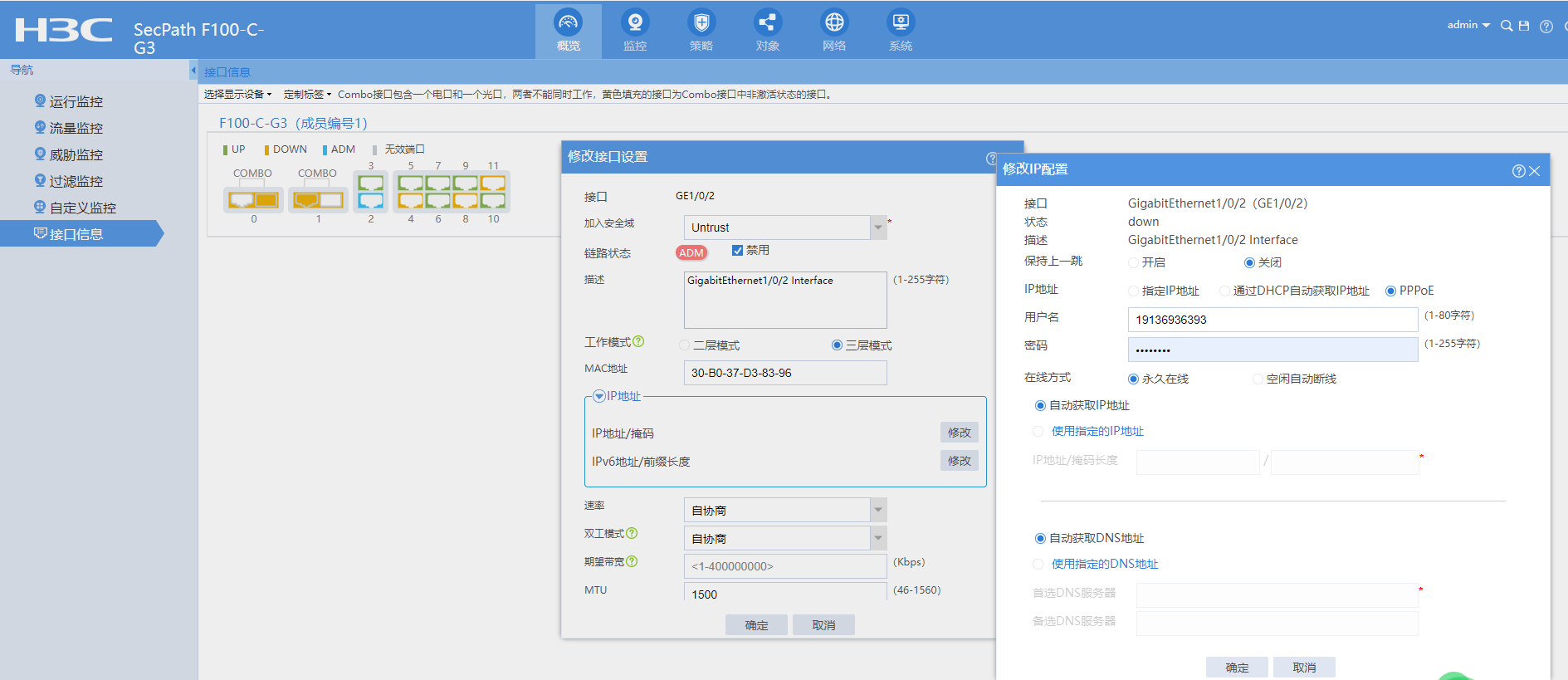Select 通过DHCP自动获取IP地址 radio option
Image resolution: width=1568 pixels, height=680 pixels.
(x=1224, y=291)
